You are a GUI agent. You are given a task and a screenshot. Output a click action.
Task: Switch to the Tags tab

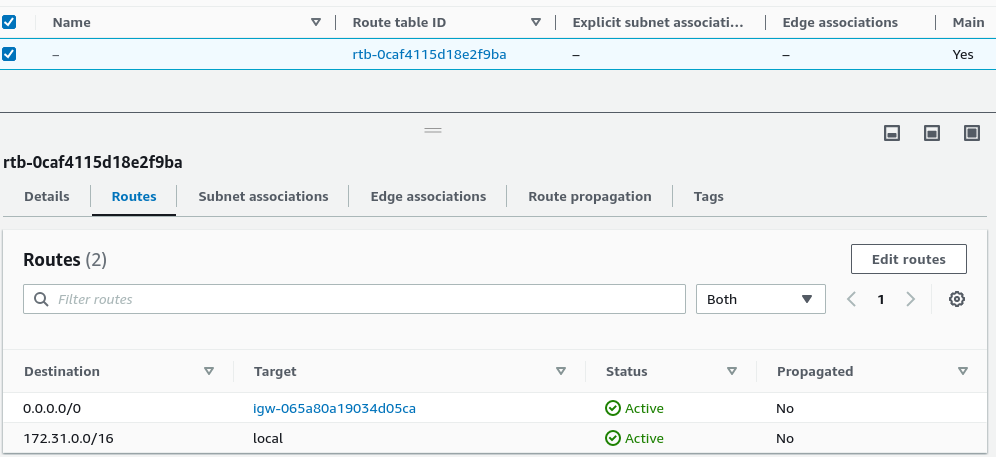708,196
